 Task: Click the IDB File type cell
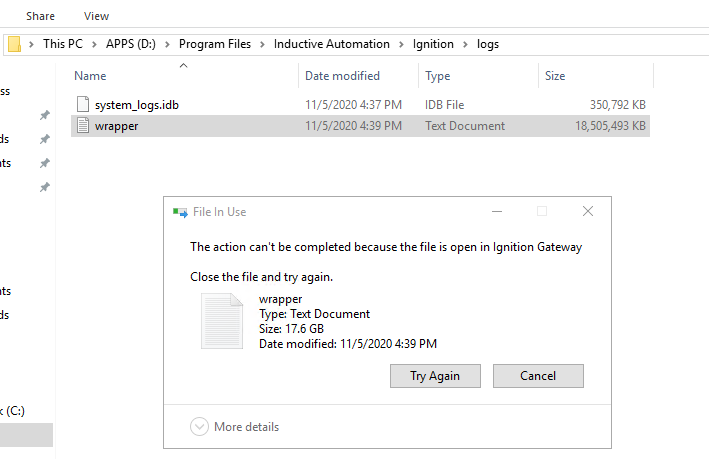(x=444, y=105)
